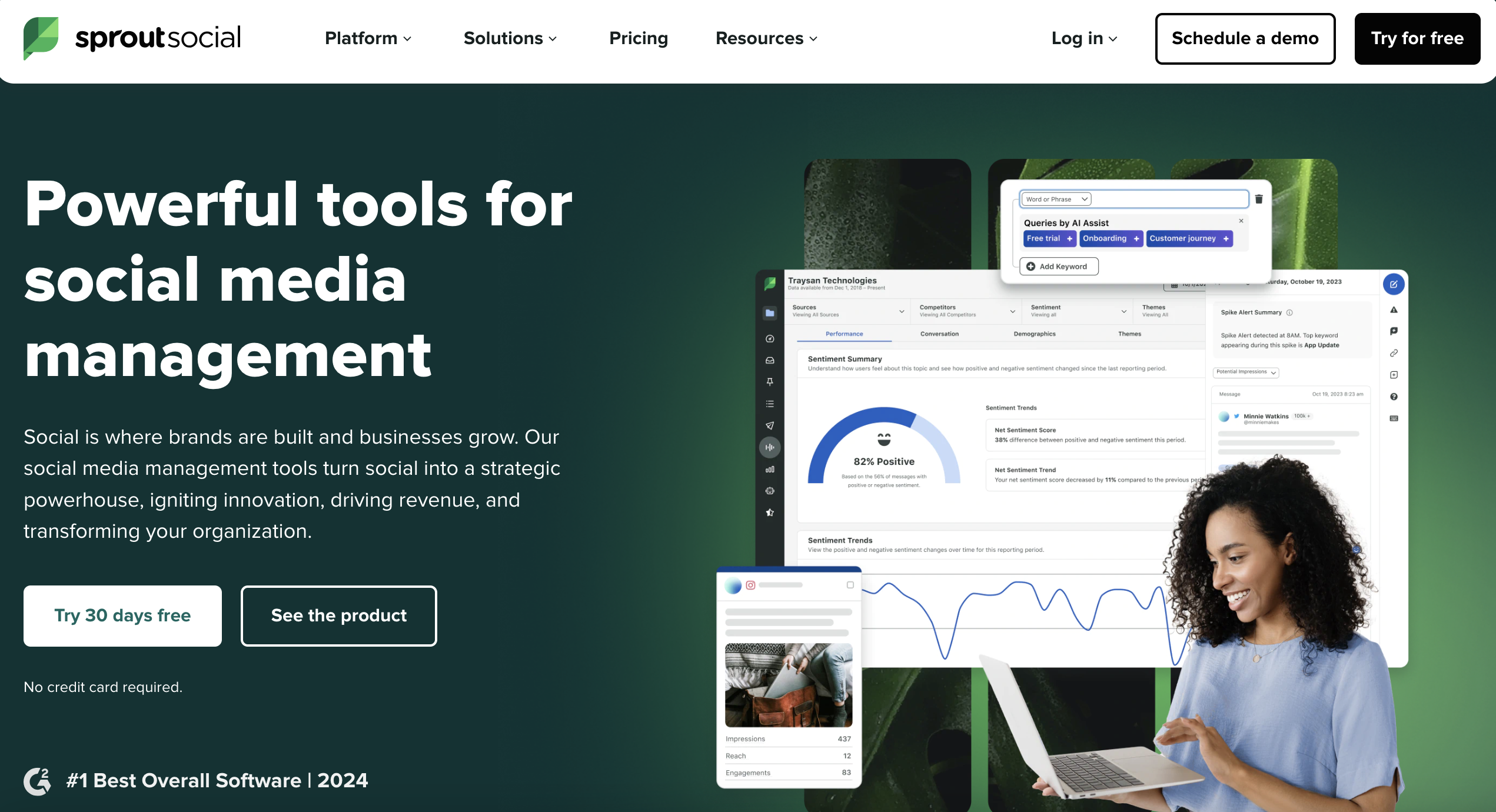Screen dimensions: 1496x812
Task: Select the compass gauge icon in sidebar
Action: pos(770,339)
